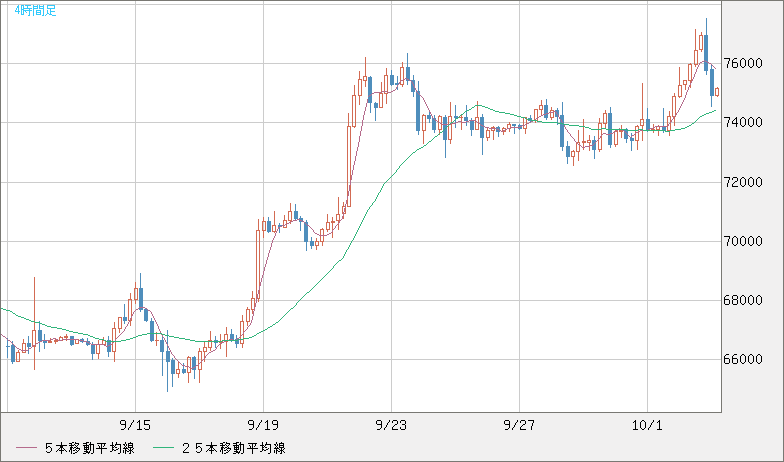Click the 68000 price axis label
Screen dimensions: 784x462
coord(744,300)
